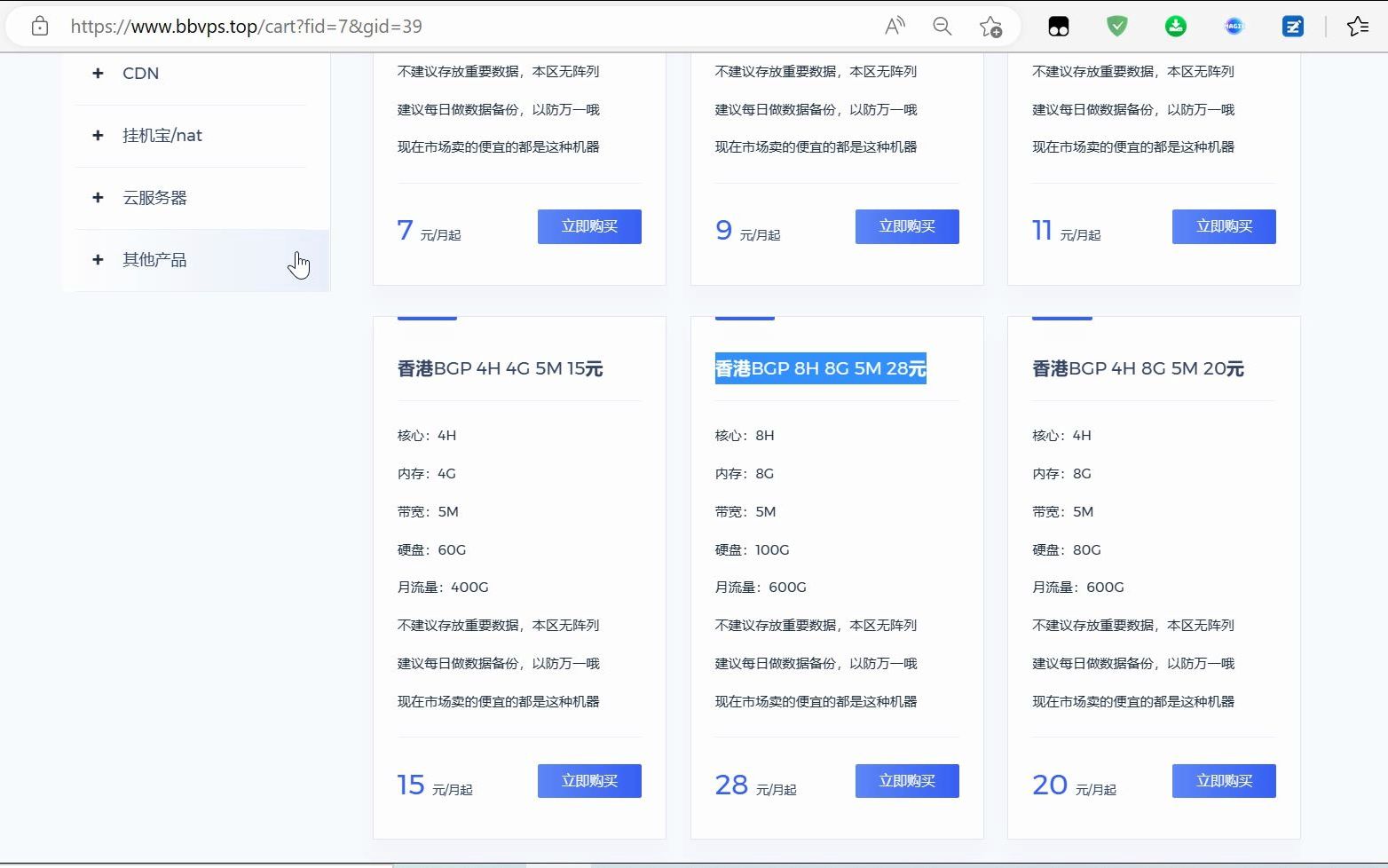Screen dimensions: 1388x868
Task: Buy the 11 元/月起 plan
Action: pos(1224,226)
